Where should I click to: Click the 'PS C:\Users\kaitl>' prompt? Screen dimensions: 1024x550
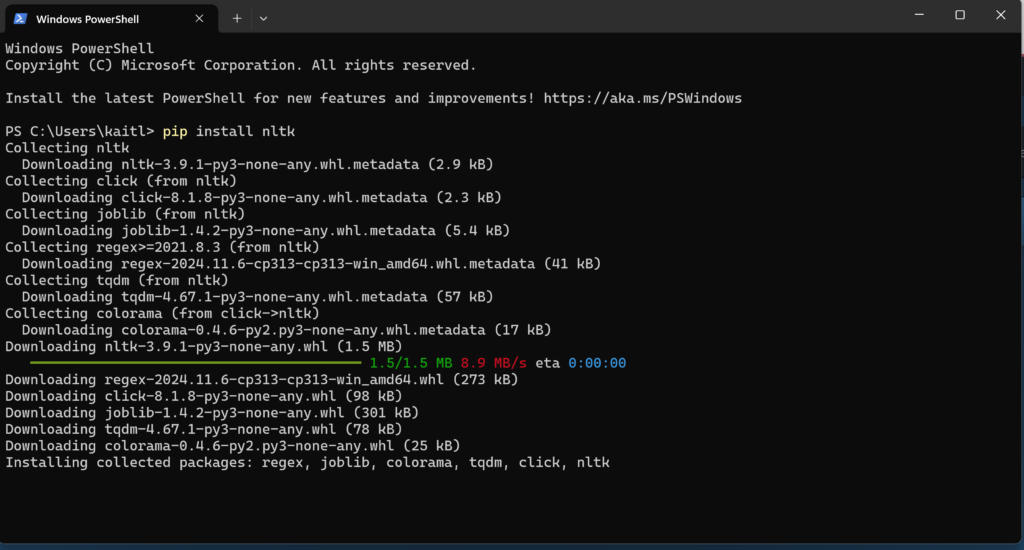(80, 131)
